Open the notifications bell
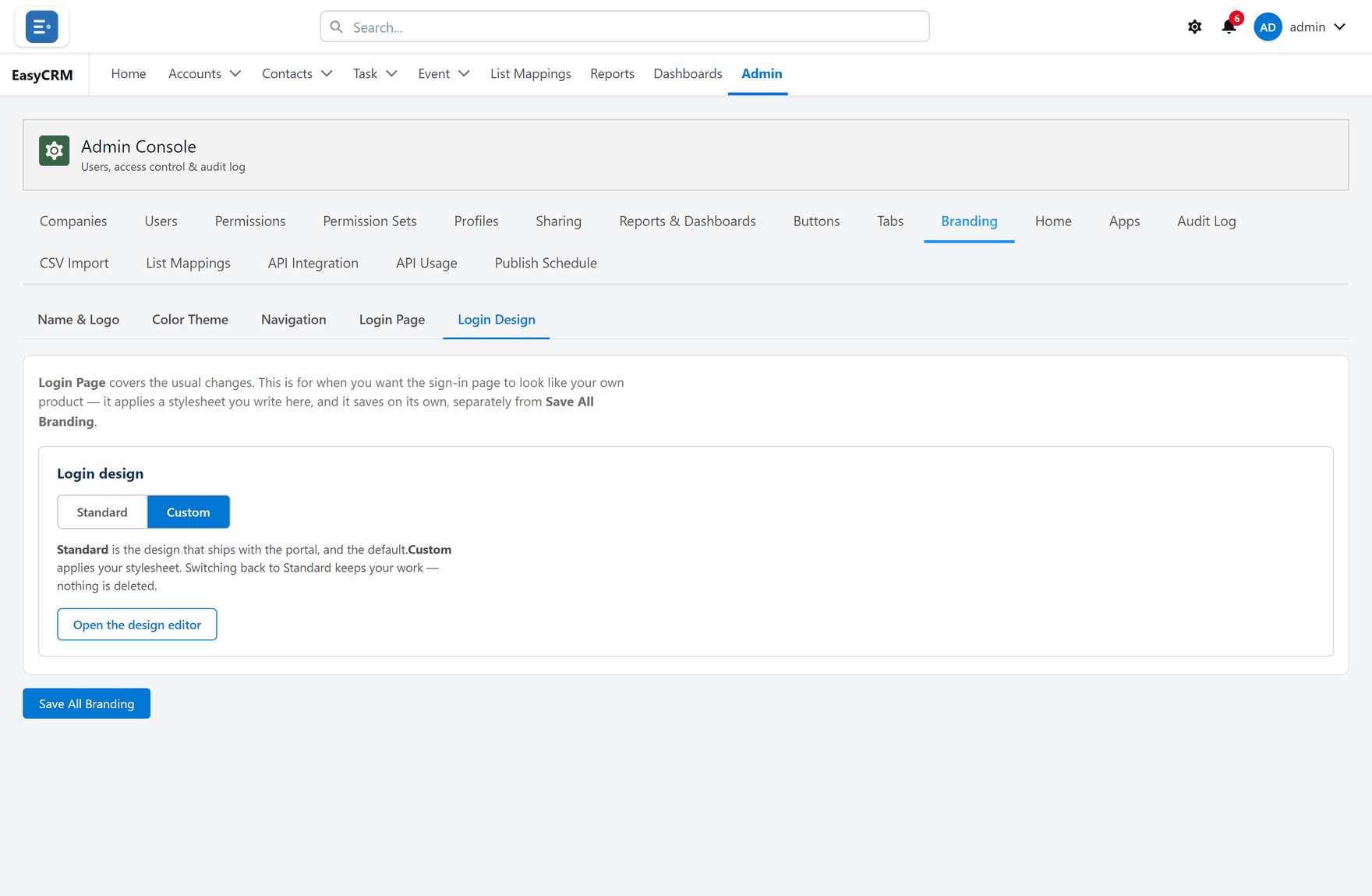 pos(1229,27)
